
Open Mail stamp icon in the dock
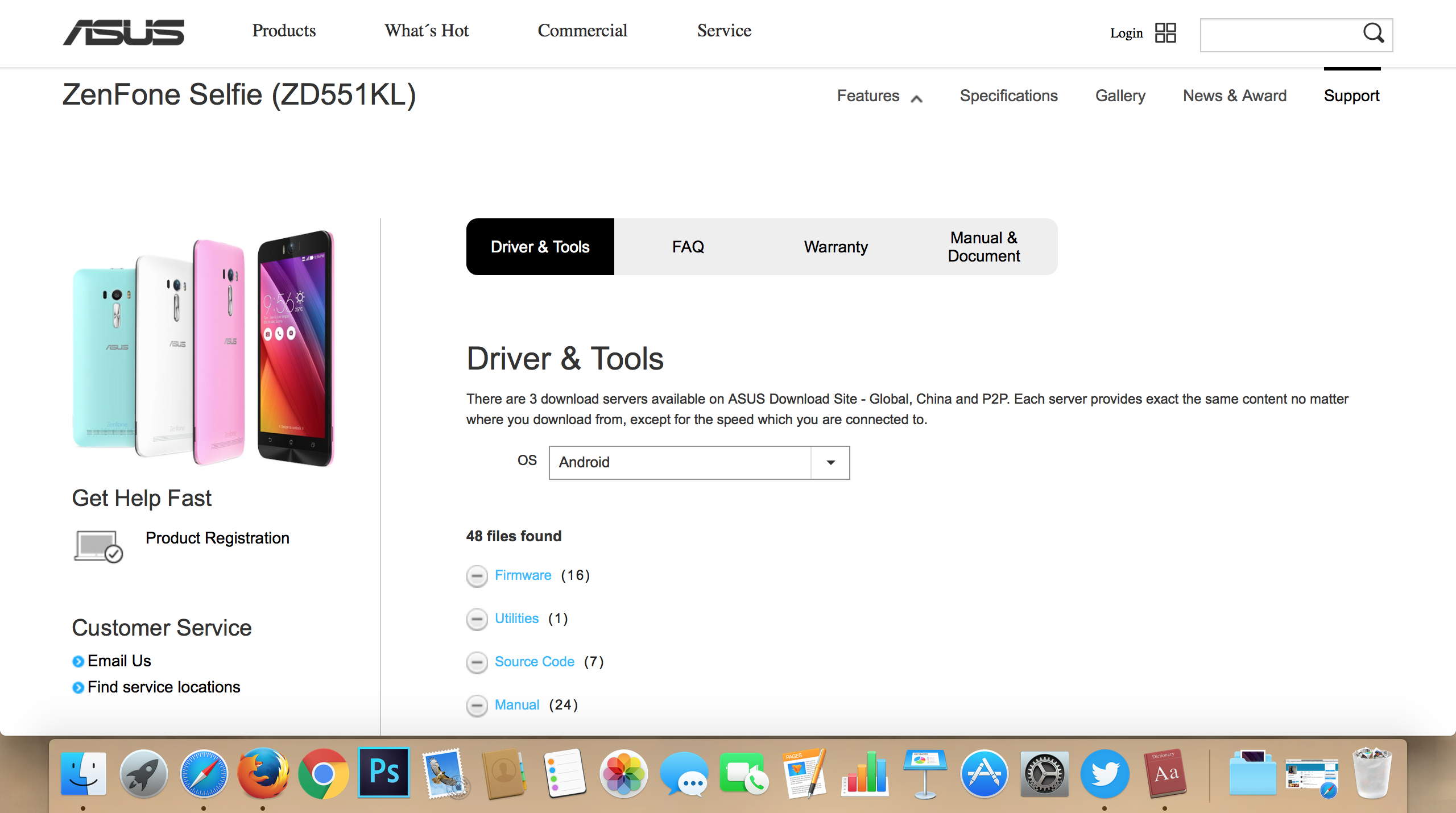445,773
